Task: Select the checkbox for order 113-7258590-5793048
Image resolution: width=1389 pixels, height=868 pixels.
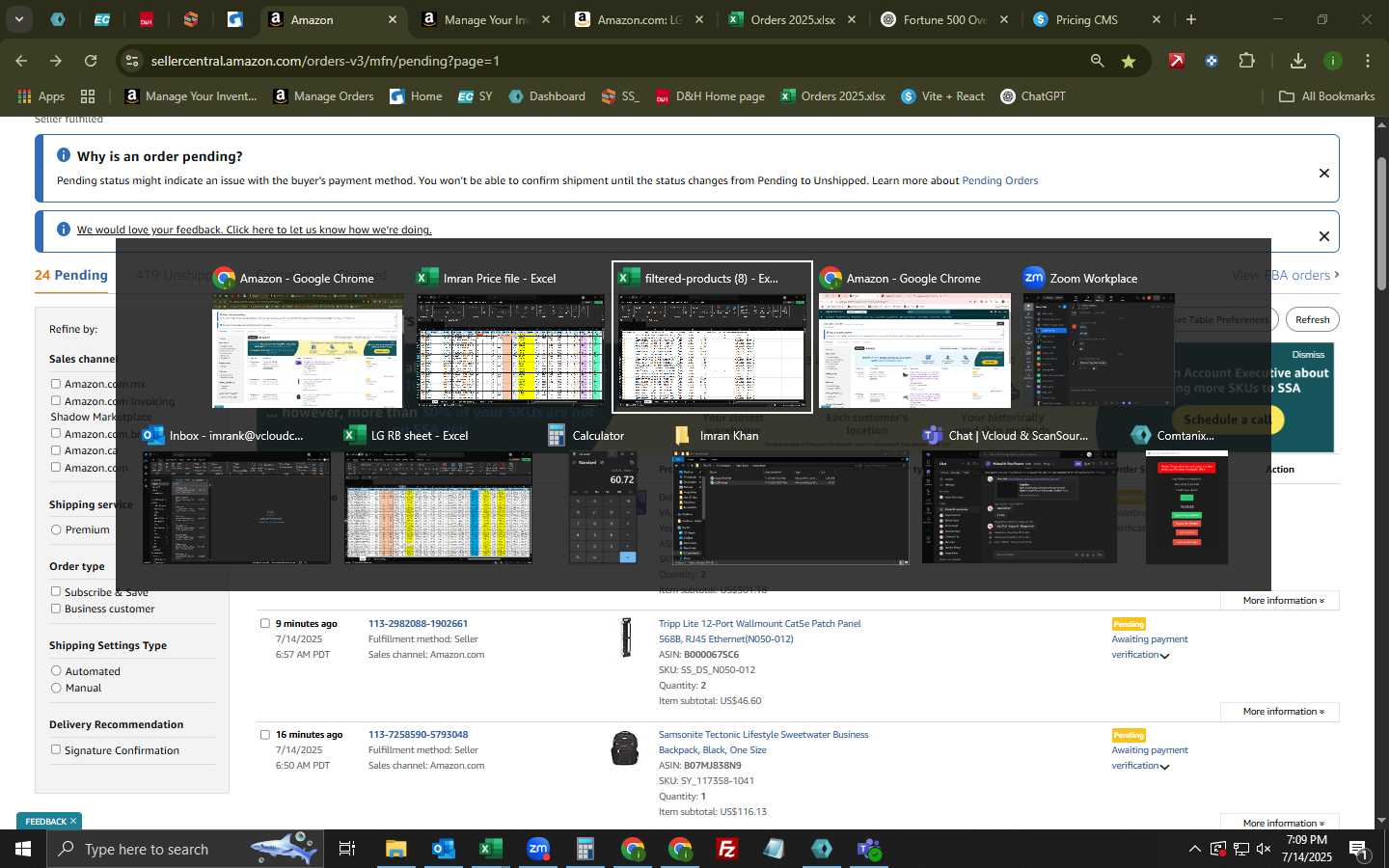Action: tap(265, 734)
